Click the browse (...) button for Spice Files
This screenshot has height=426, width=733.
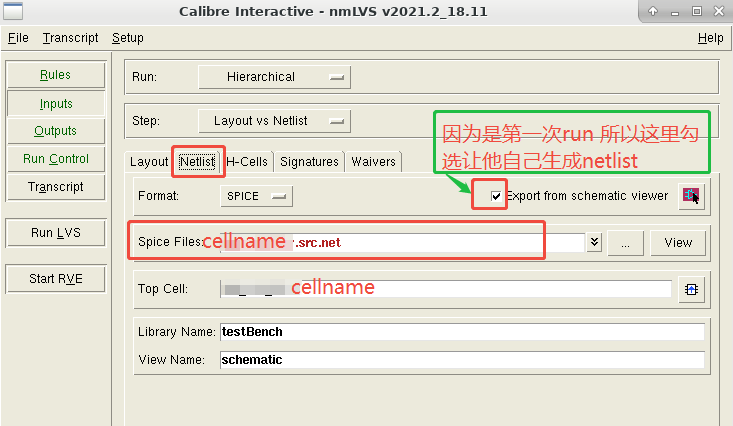coord(625,243)
